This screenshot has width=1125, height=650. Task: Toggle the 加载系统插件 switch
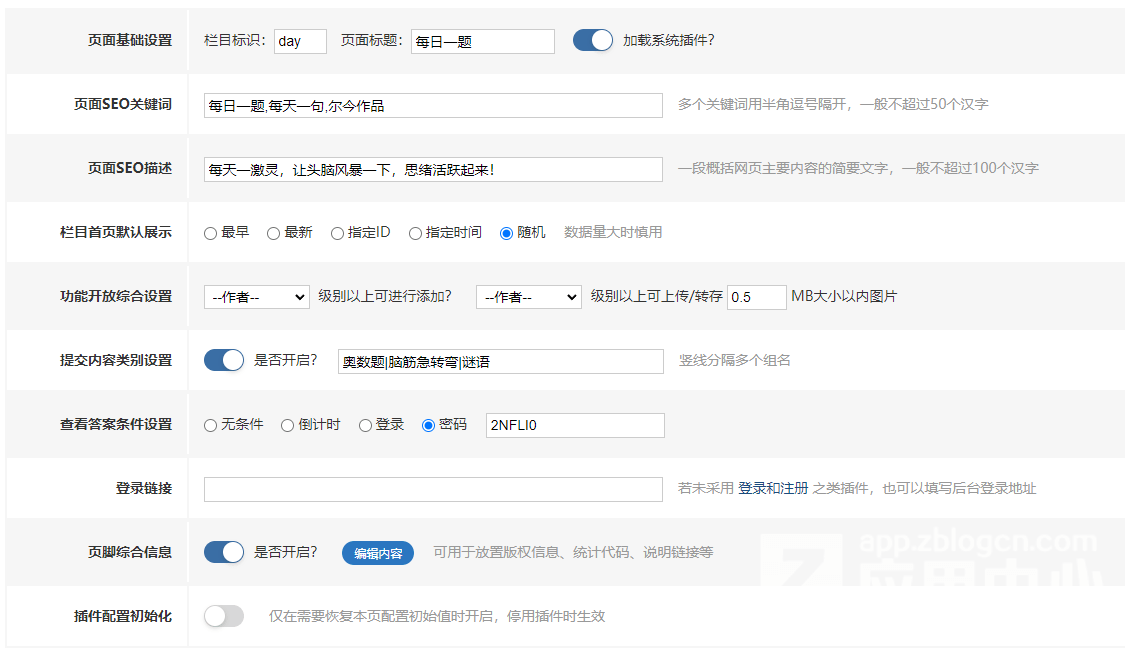[x=592, y=40]
